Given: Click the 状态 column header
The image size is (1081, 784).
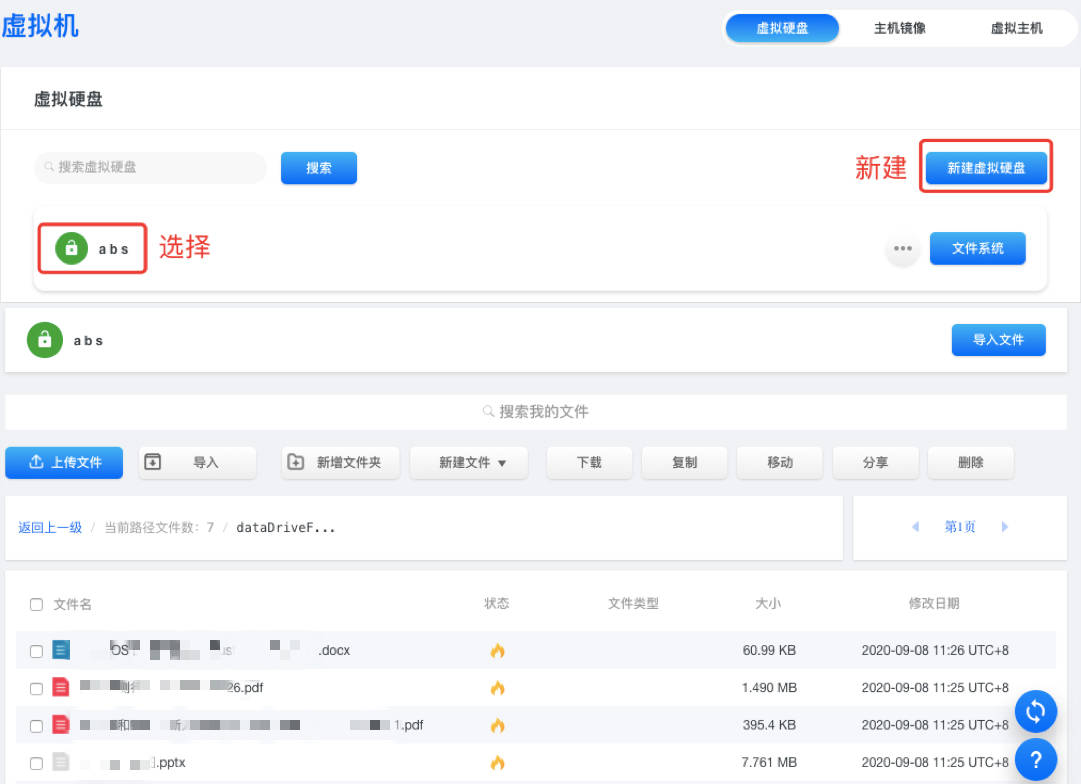Looking at the screenshot, I should [x=496, y=604].
